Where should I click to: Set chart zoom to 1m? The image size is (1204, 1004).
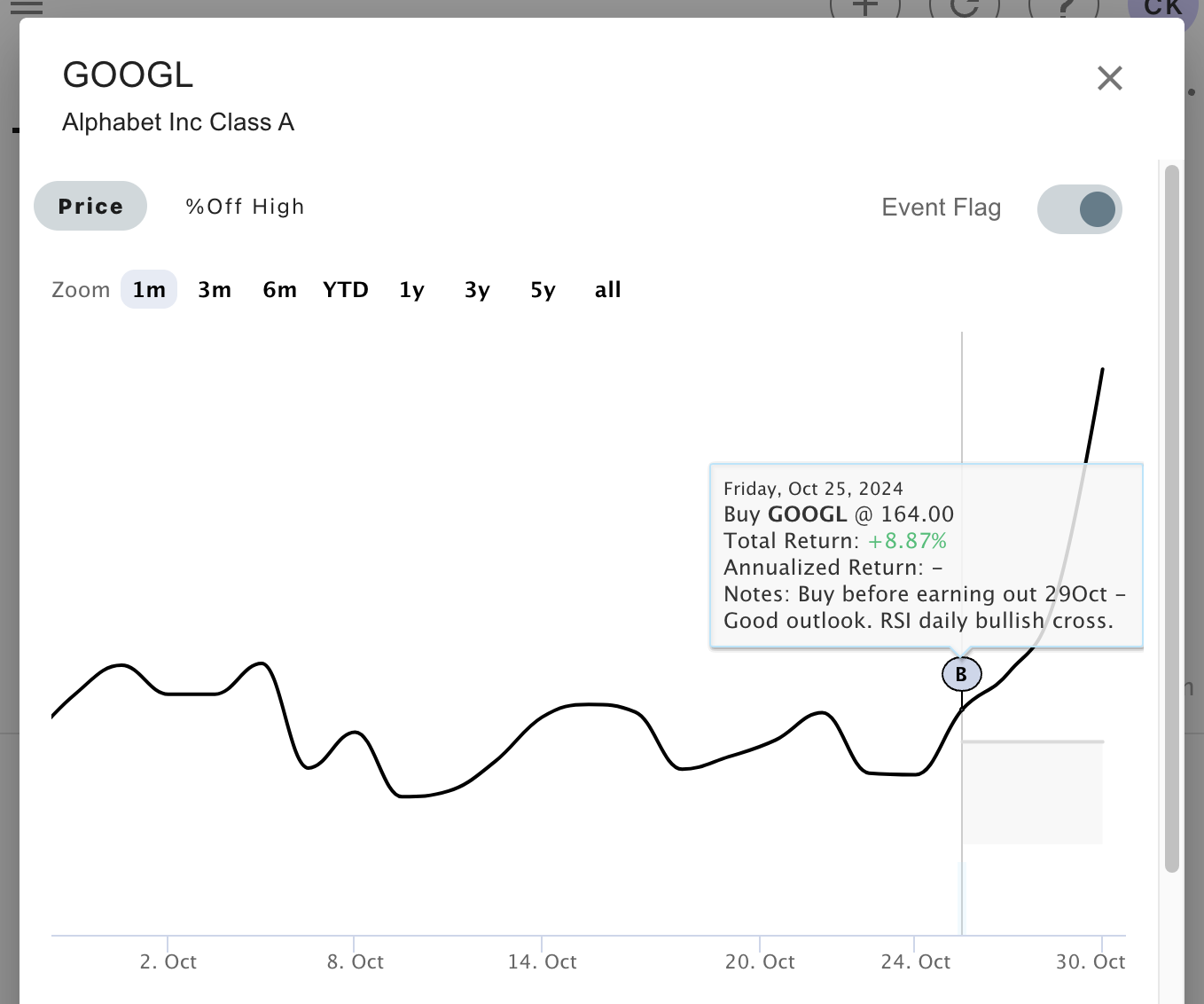pyautogui.click(x=149, y=290)
